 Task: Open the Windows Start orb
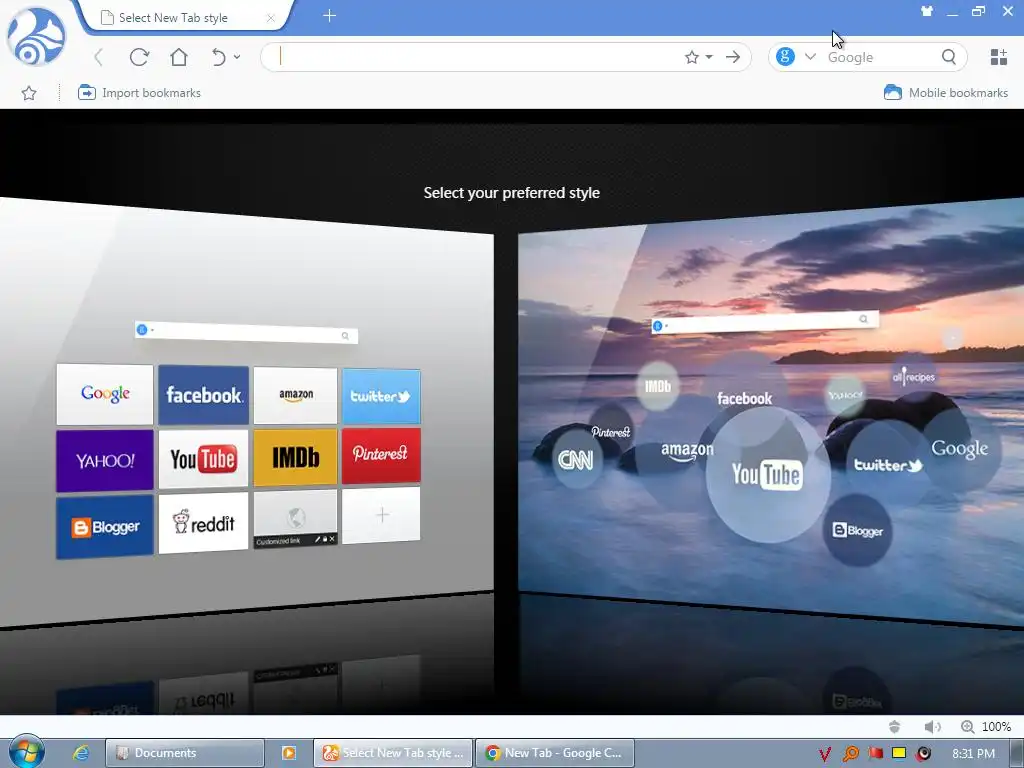pyautogui.click(x=26, y=752)
